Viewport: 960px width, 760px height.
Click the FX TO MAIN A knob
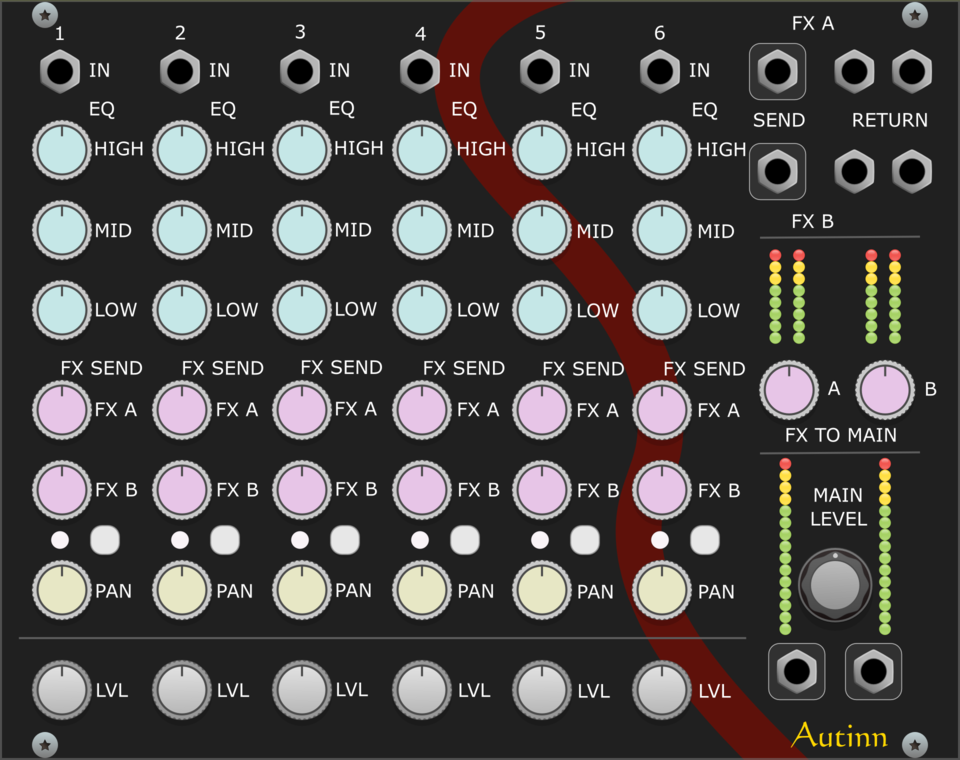(789, 389)
